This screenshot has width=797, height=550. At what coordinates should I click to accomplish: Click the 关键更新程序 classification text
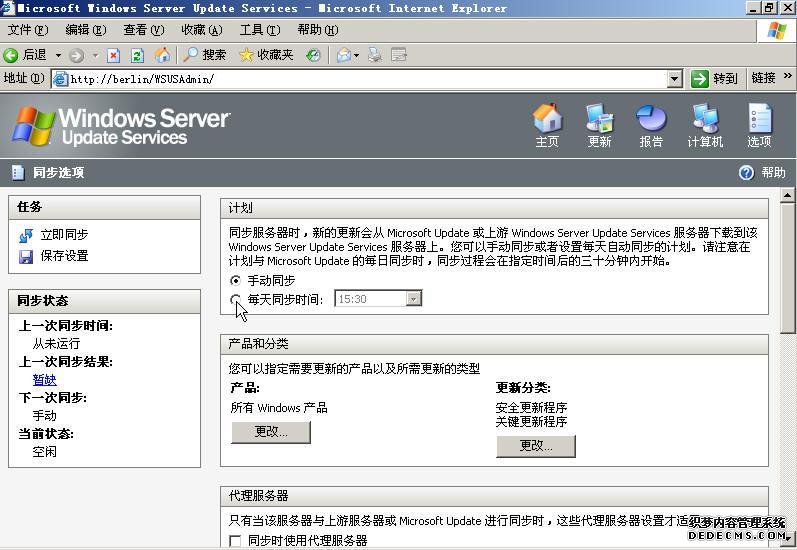pos(532,422)
